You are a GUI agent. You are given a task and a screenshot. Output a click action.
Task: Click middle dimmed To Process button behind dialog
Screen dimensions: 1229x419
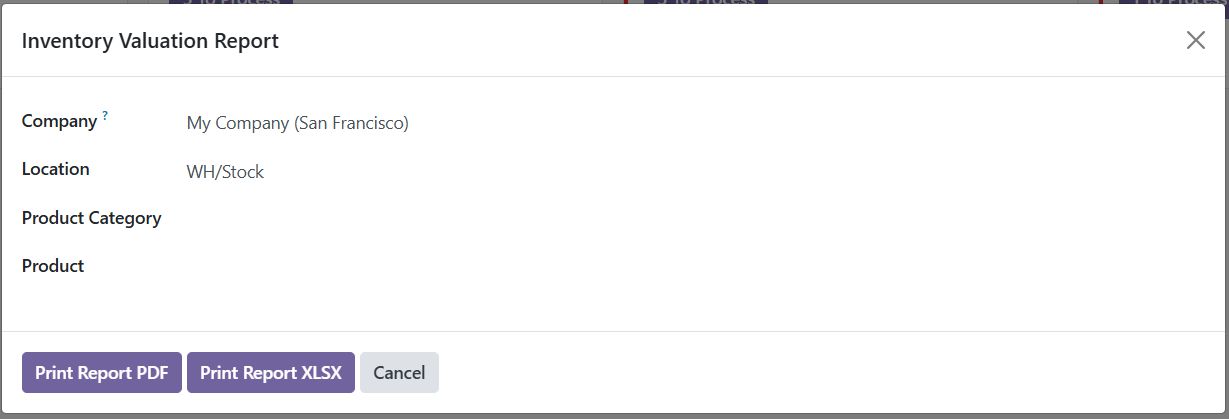705,2
